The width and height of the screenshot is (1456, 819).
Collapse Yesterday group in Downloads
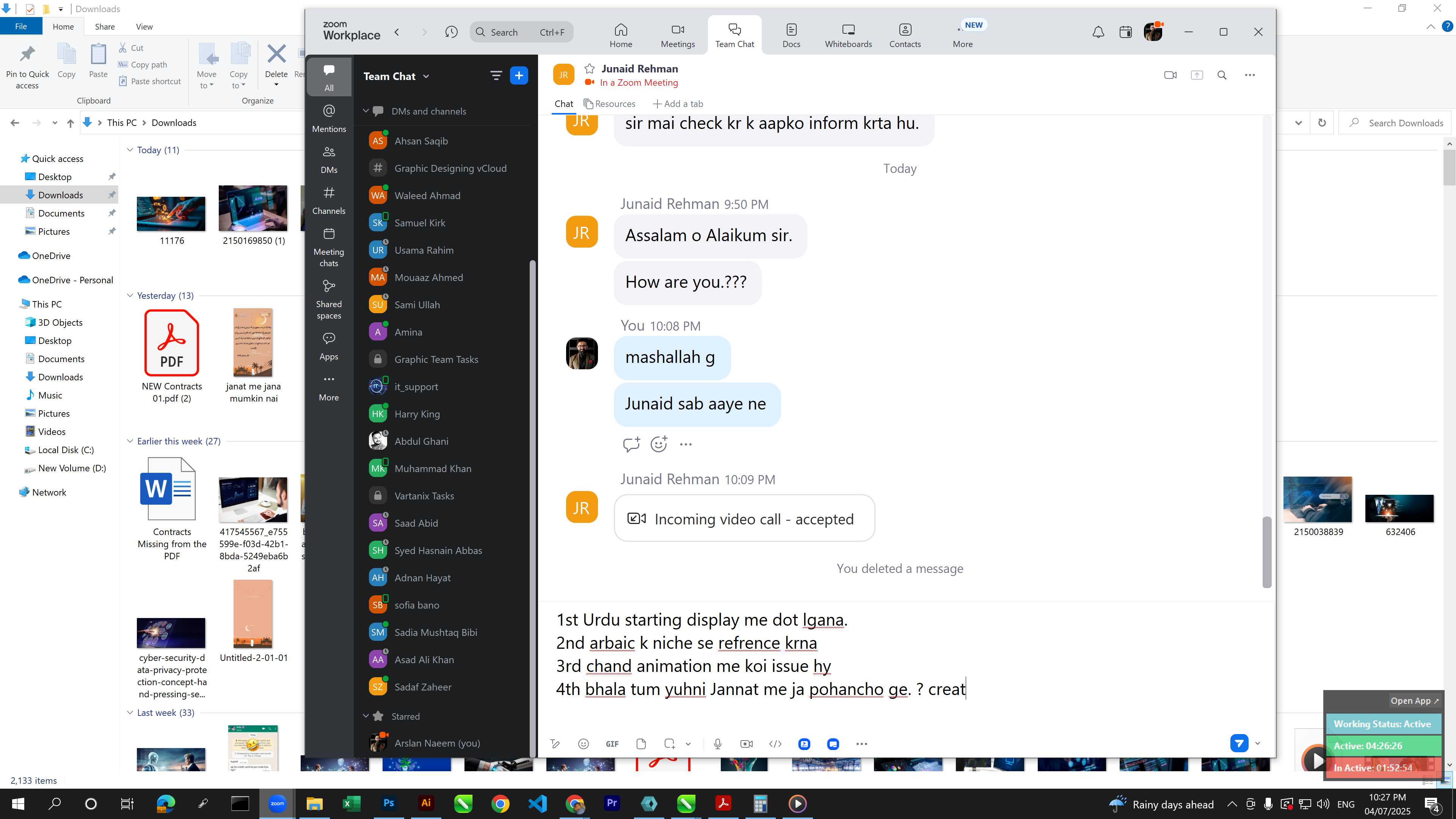[130, 296]
